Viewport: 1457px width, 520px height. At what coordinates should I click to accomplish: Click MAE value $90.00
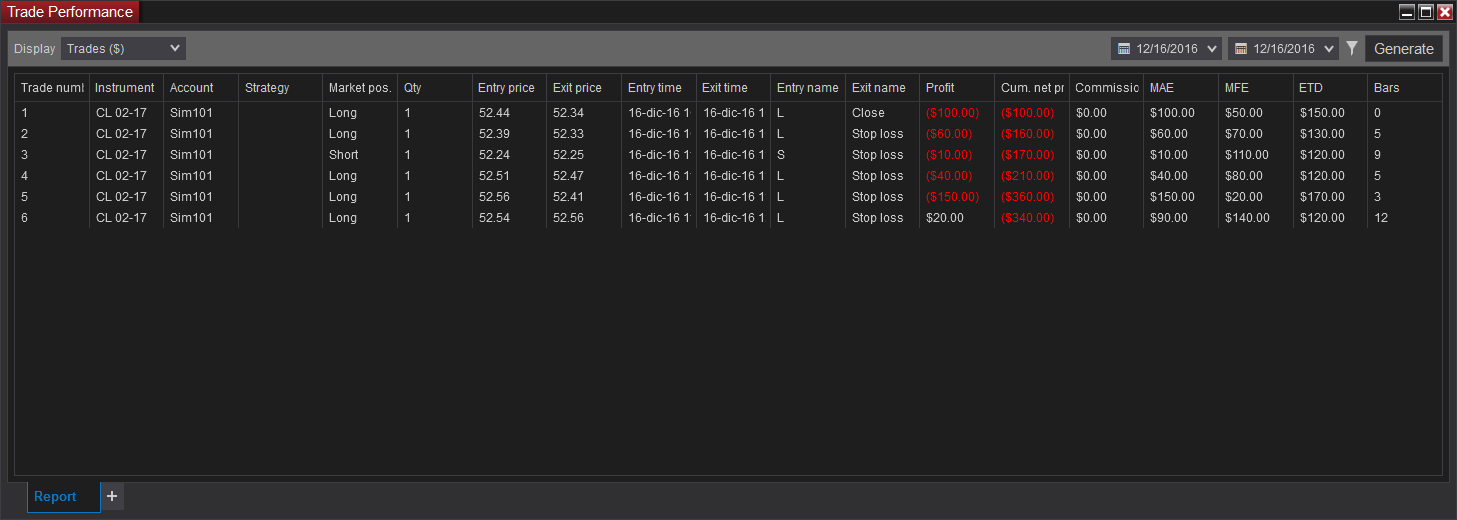1181,218
